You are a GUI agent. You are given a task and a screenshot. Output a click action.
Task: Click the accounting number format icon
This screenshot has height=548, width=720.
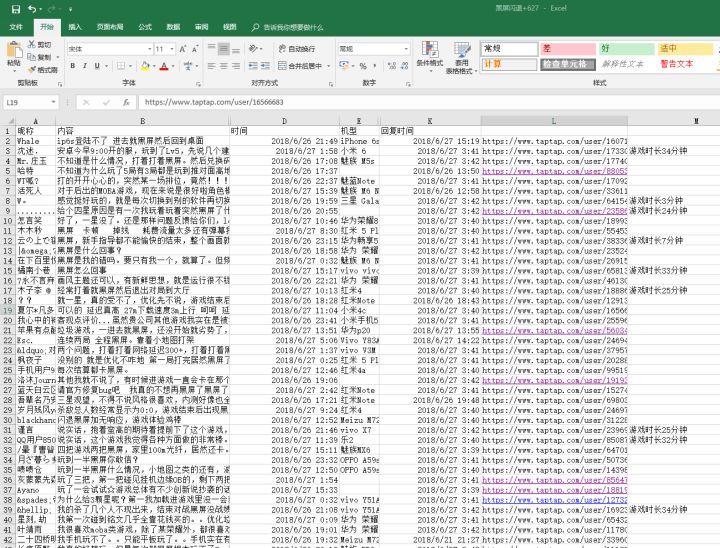click(344, 66)
